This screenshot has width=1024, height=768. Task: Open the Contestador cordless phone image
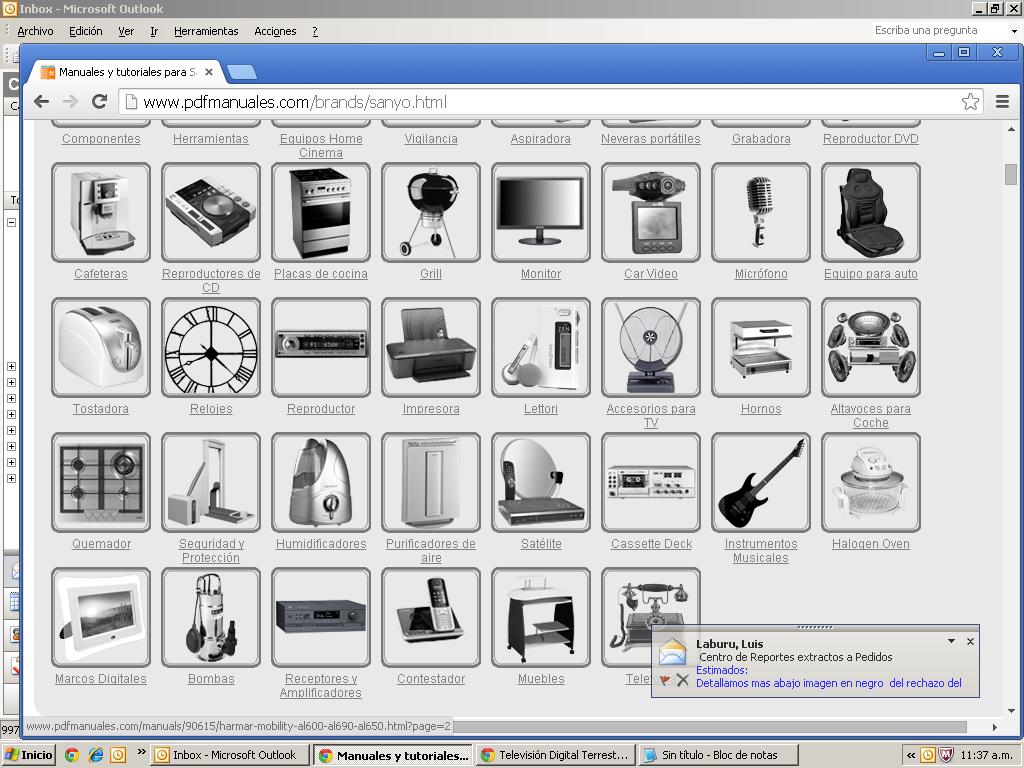pyautogui.click(x=431, y=618)
